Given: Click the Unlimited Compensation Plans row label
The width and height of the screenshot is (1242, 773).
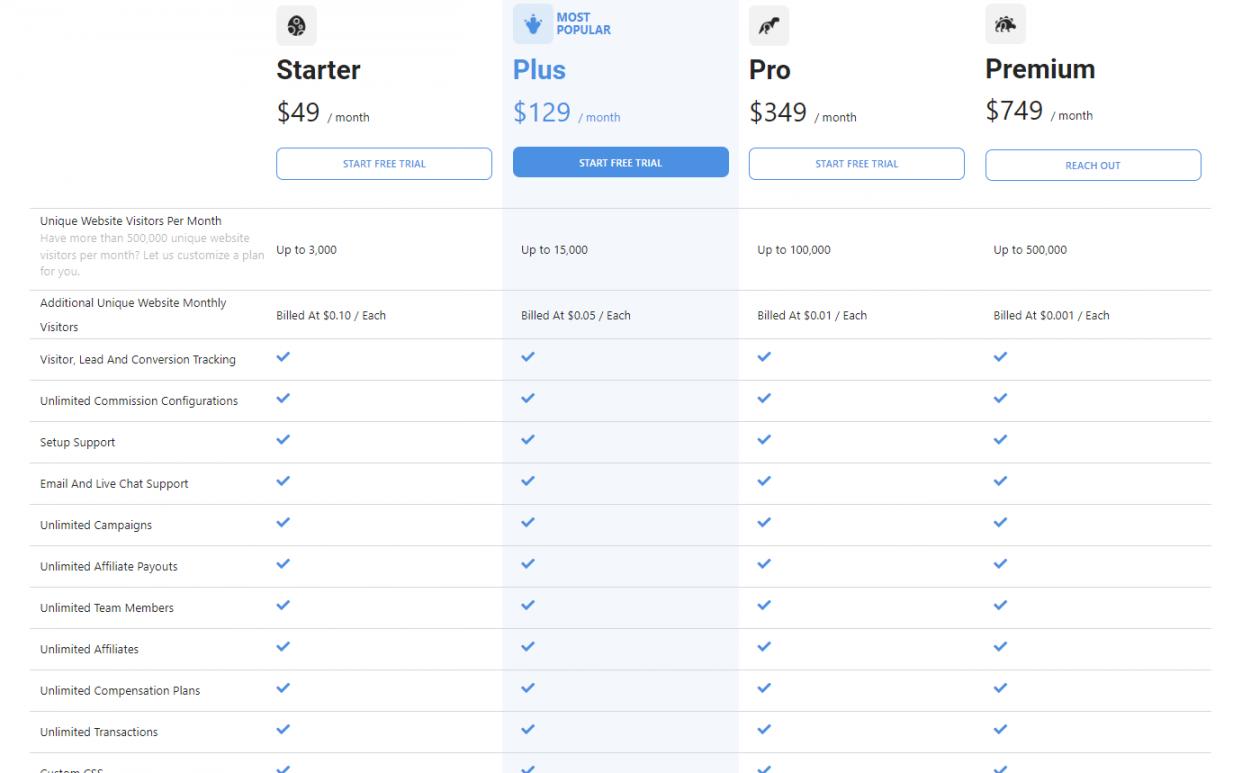Looking at the screenshot, I should [x=120, y=691].
